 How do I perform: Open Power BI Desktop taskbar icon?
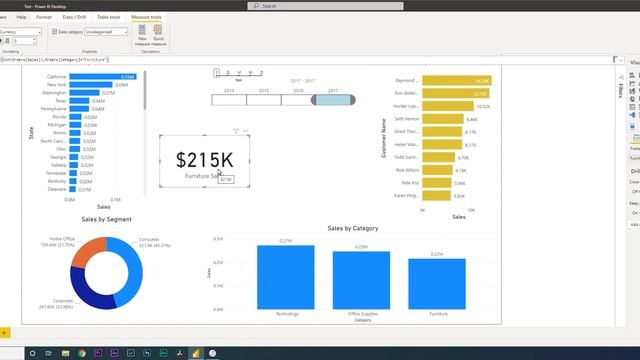click(196, 353)
